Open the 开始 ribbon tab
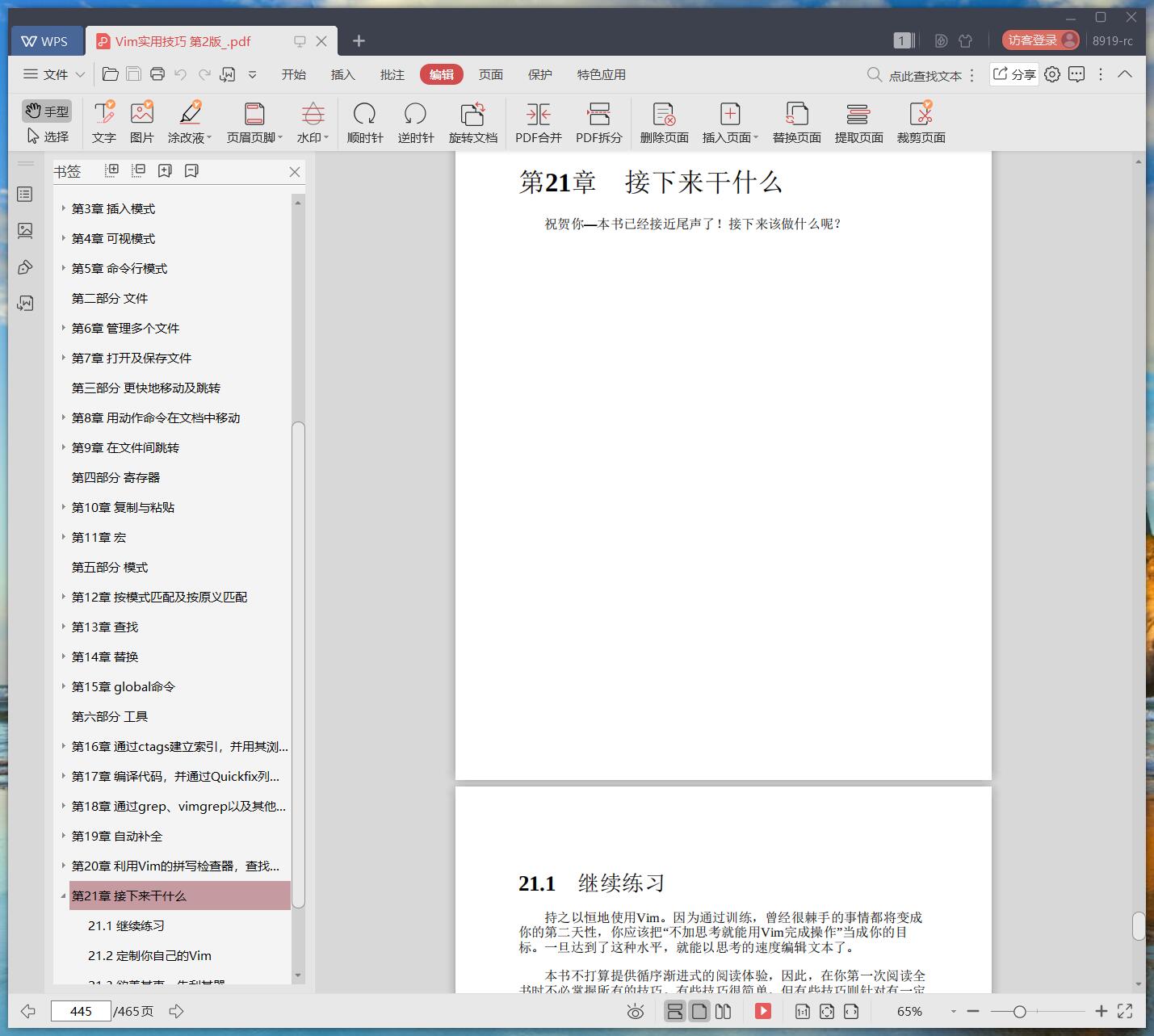Screen dimensions: 1154x1036 point(294,74)
